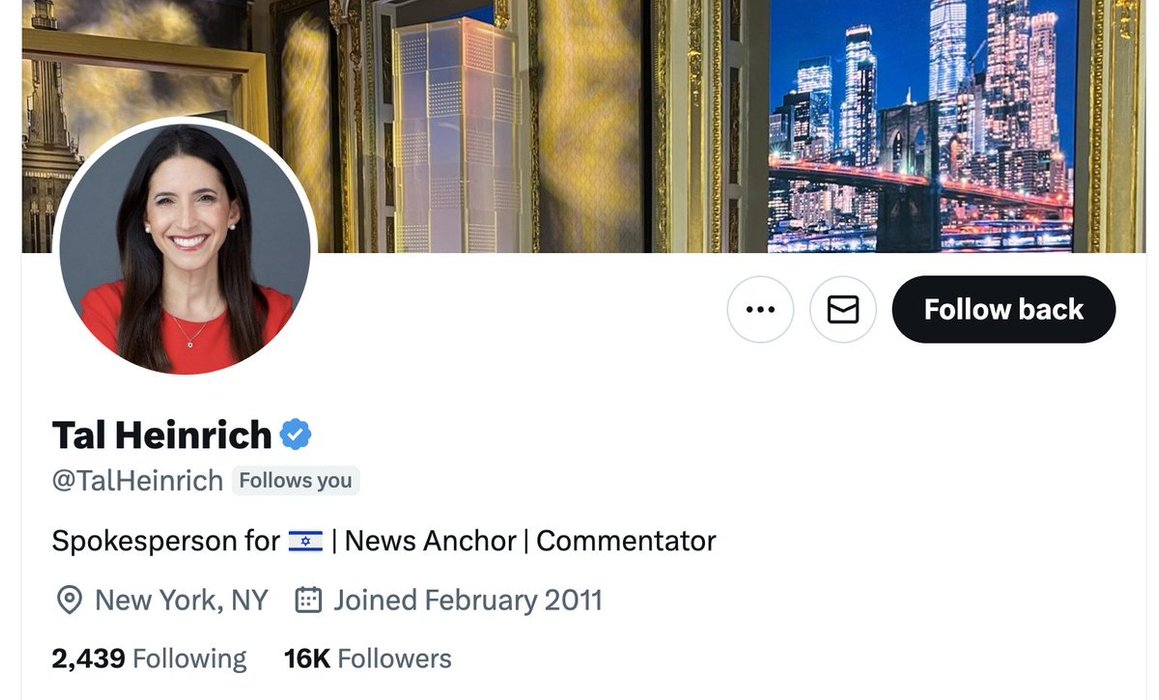Open the three-dots more options menu
This screenshot has width=1159, height=700.
[761, 309]
